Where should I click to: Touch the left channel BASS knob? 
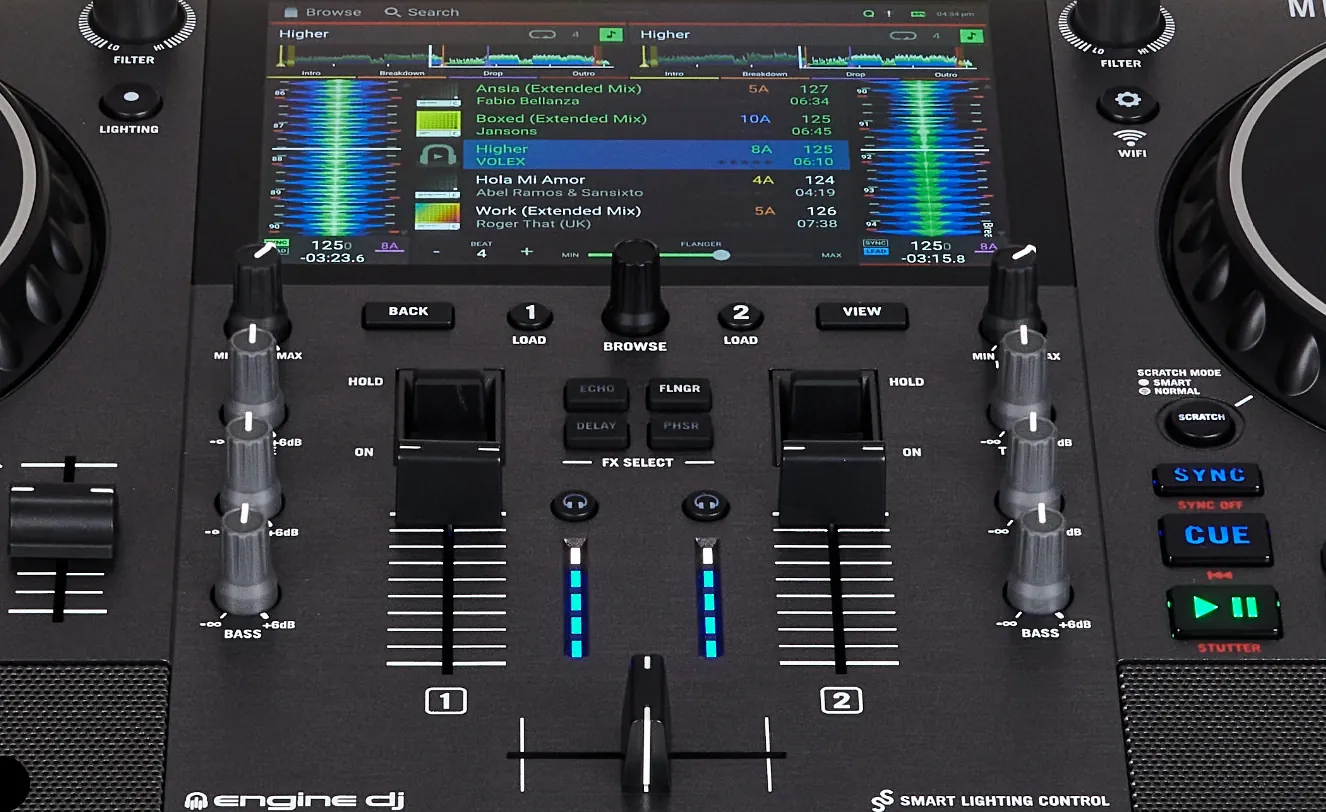coord(245,562)
